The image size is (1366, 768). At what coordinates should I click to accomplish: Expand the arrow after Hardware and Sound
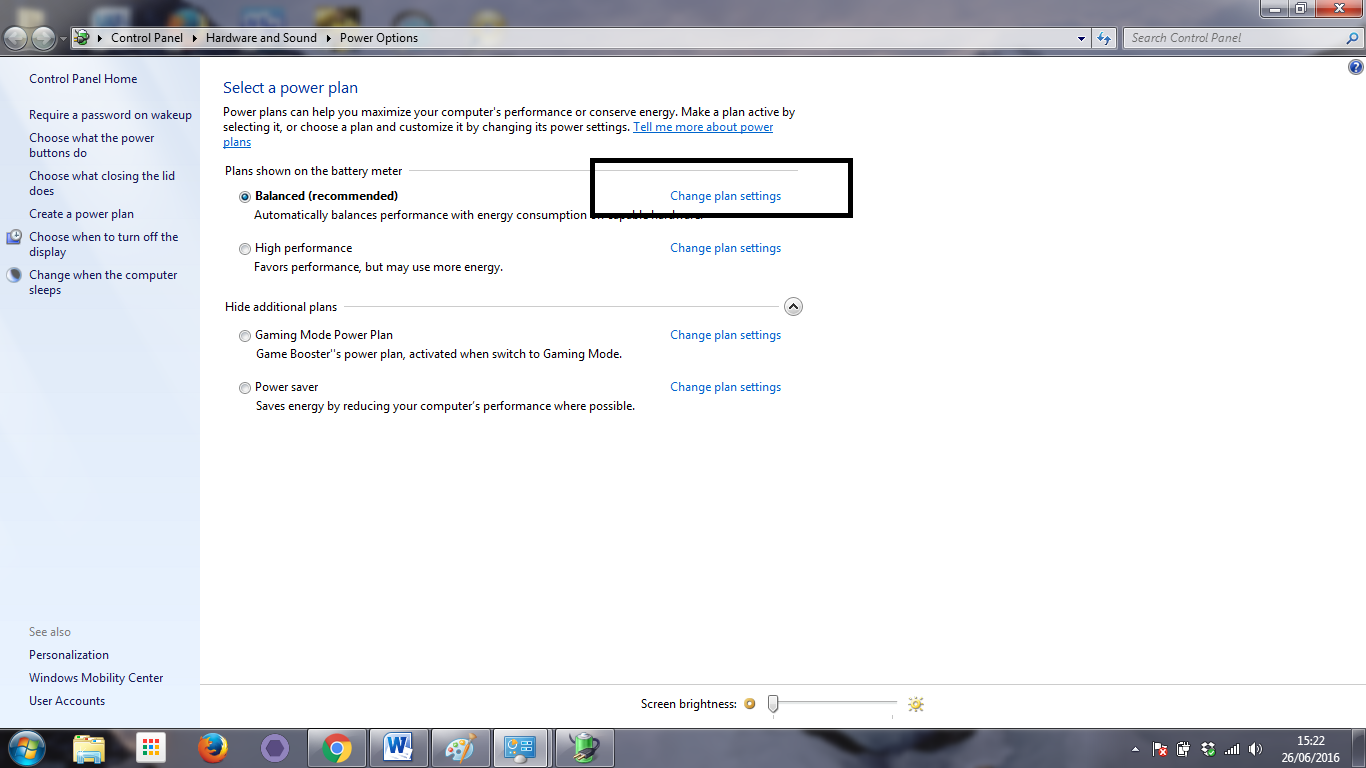[x=329, y=38]
